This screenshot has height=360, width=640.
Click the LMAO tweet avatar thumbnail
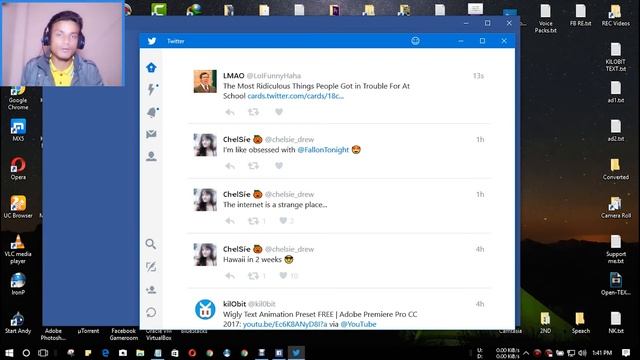pyautogui.click(x=205, y=81)
